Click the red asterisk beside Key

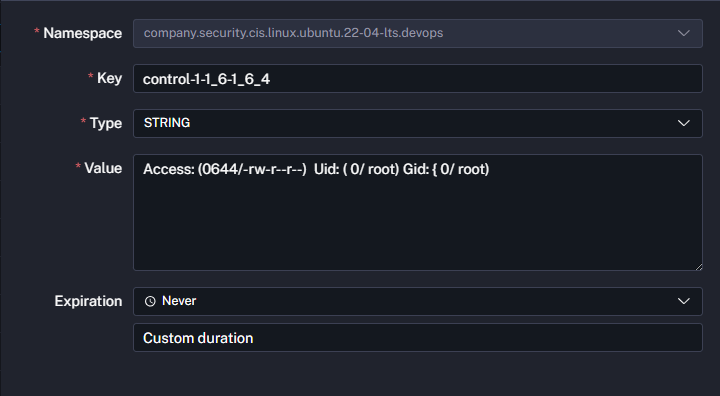(90, 76)
